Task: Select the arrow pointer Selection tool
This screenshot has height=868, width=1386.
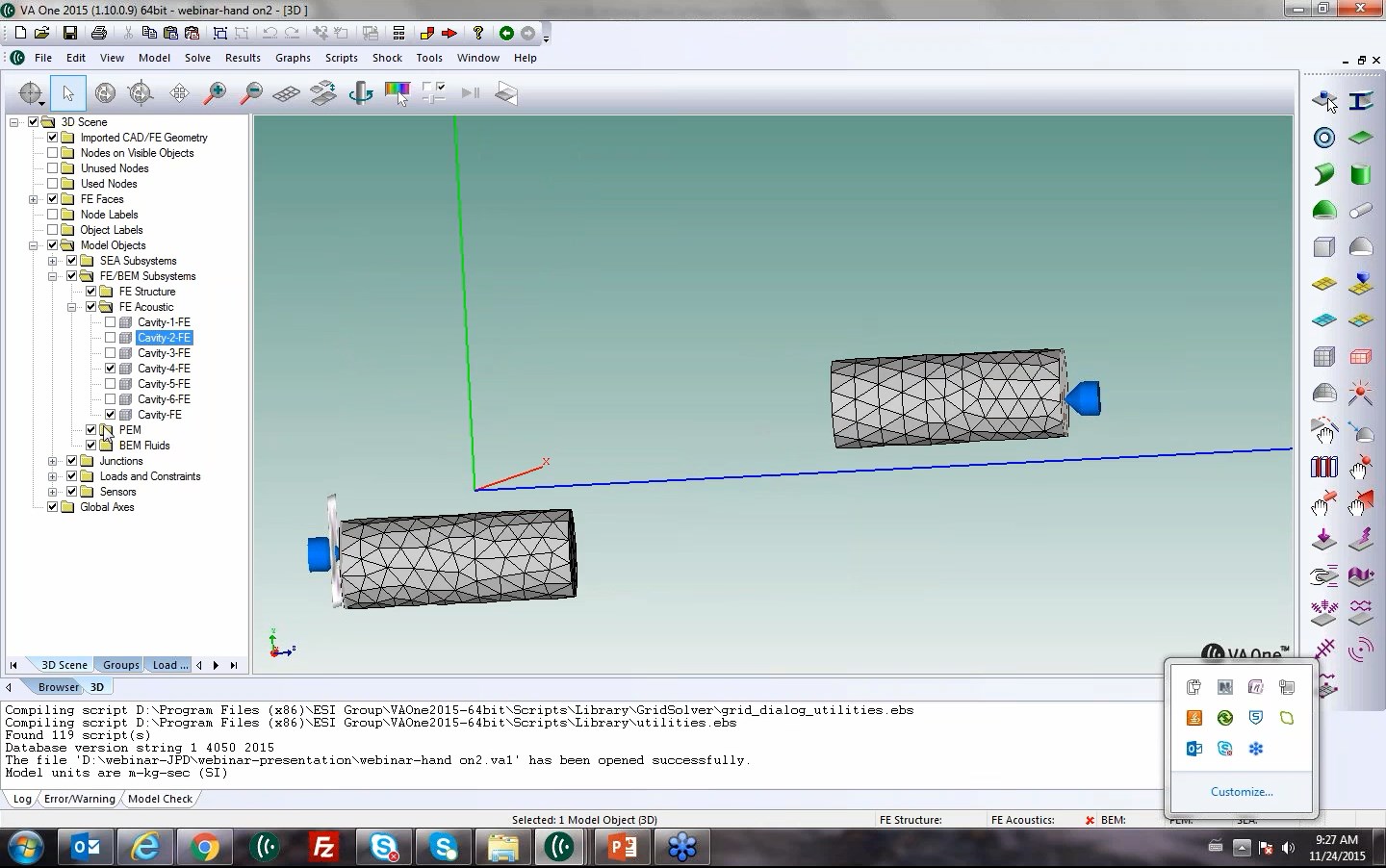Action: pos(68,93)
